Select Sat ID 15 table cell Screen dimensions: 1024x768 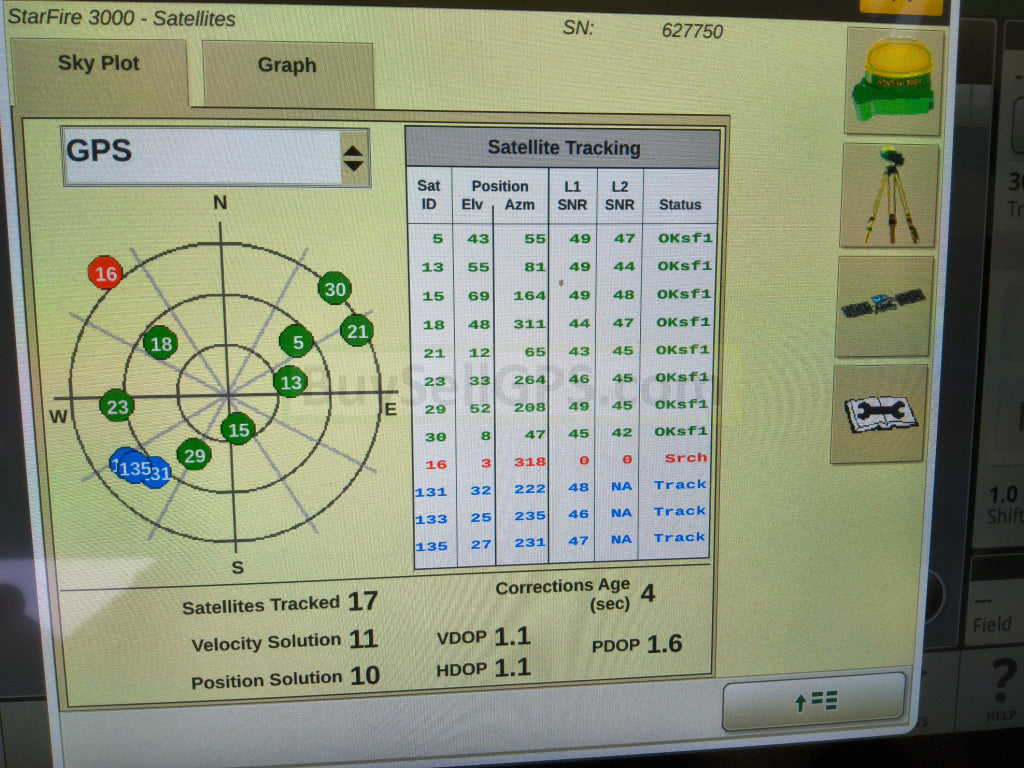pos(434,296)
